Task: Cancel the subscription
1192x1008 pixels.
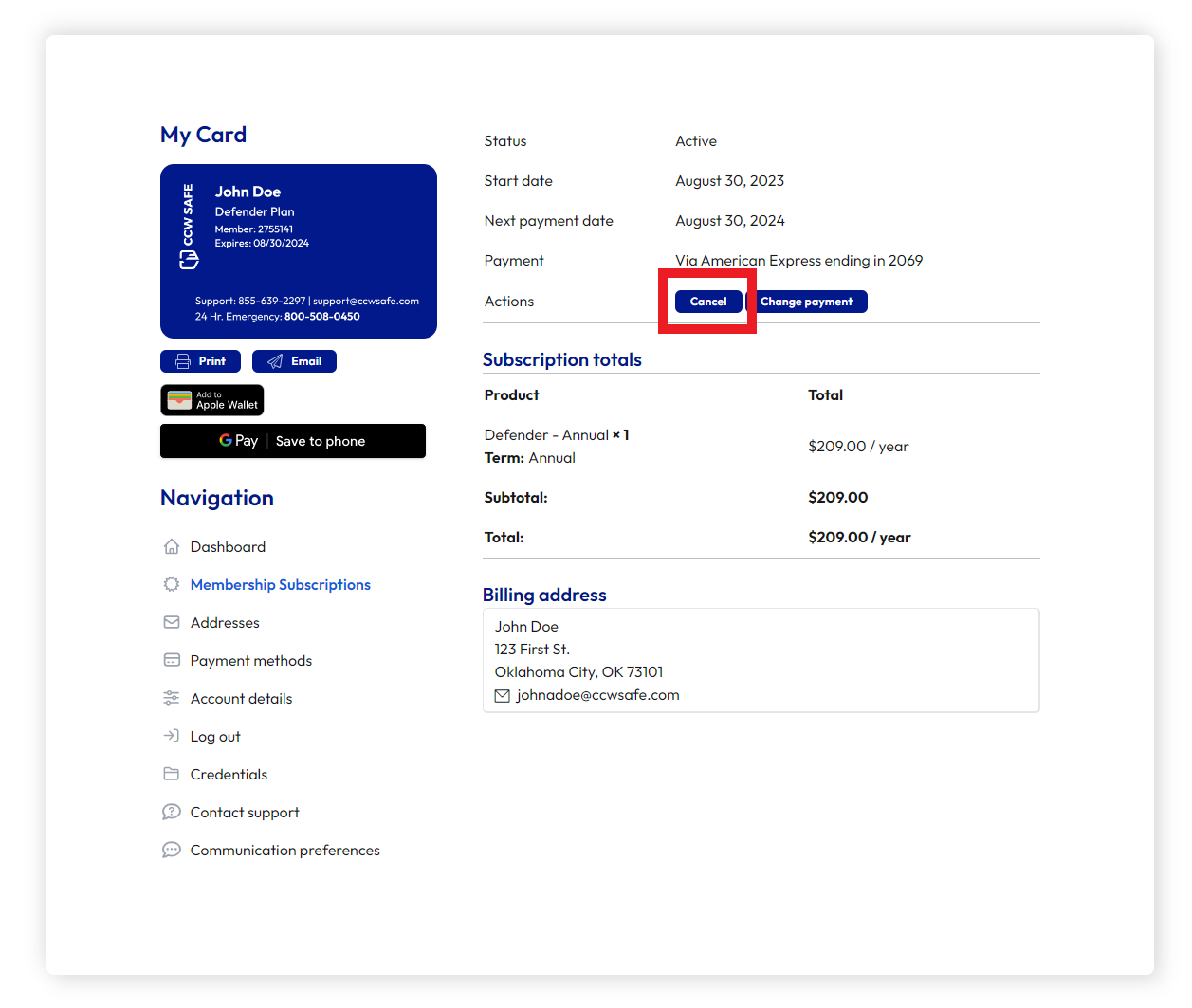Action: pyautogui.click(x=708, y=302)
